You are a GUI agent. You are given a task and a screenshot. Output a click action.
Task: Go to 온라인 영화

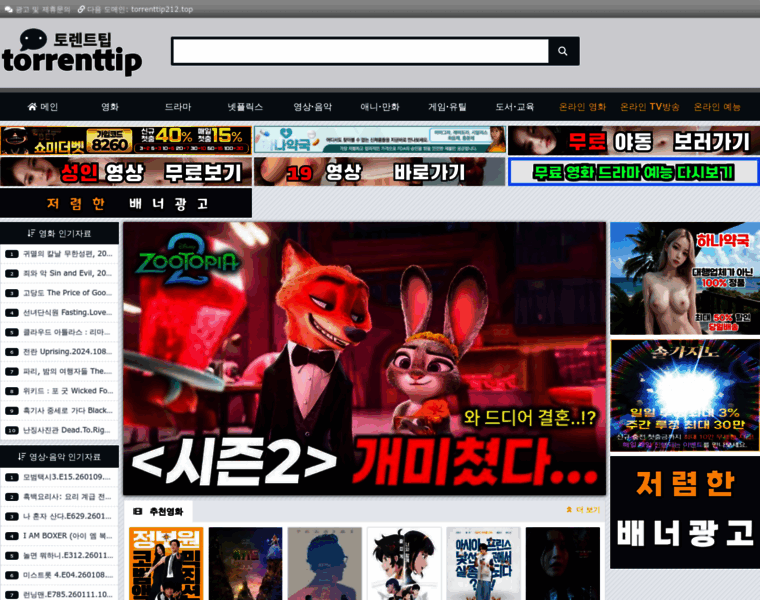[583, 107]
